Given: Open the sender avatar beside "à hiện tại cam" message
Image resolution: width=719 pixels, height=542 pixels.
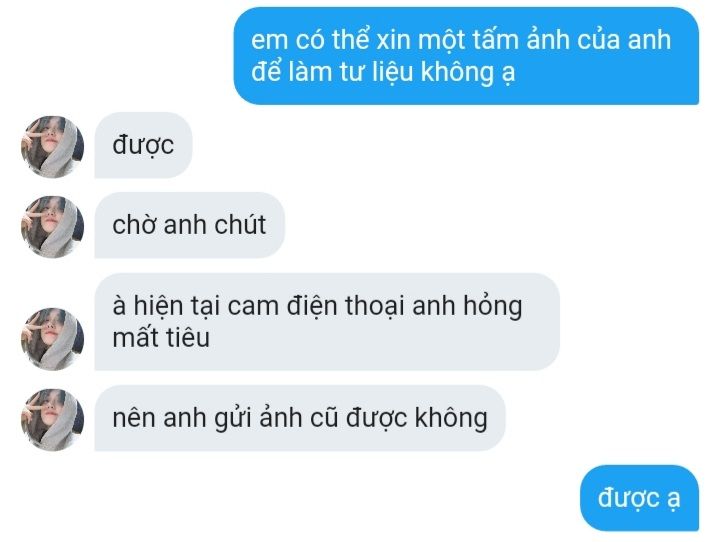Looking at the screenshot, I should coord(52,339).
